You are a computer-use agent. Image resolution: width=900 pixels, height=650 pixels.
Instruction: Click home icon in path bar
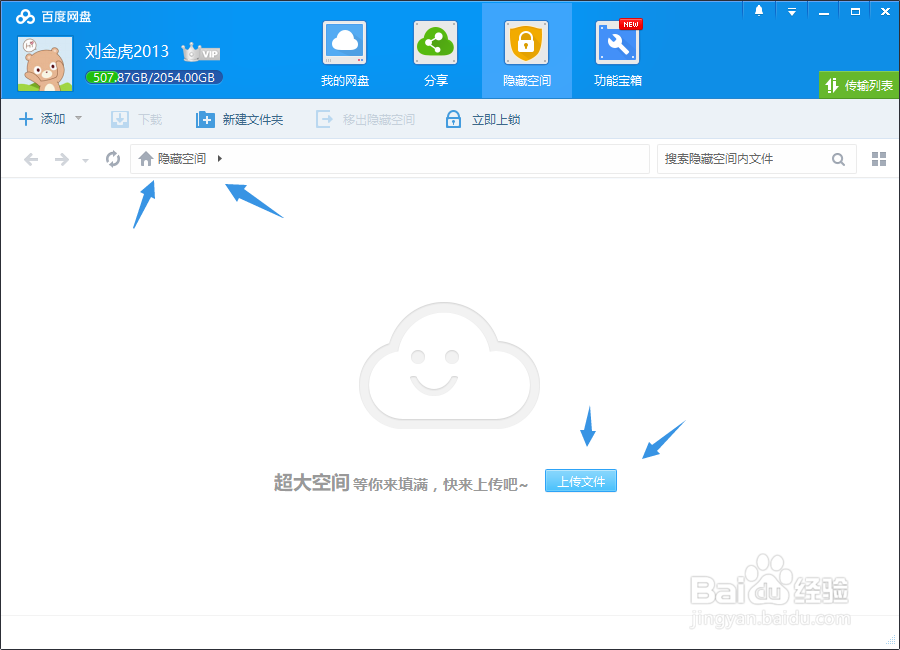[x=146, y=158]
